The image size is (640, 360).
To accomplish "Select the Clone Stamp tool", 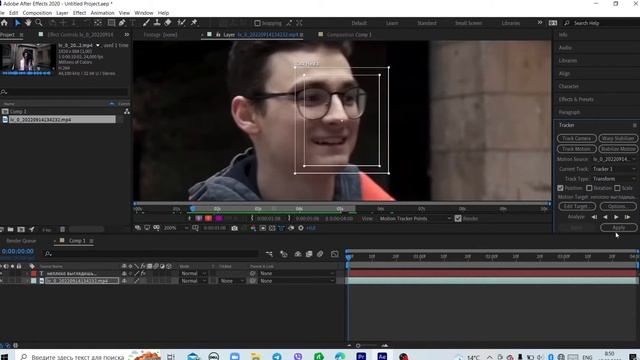I will 157,23.
